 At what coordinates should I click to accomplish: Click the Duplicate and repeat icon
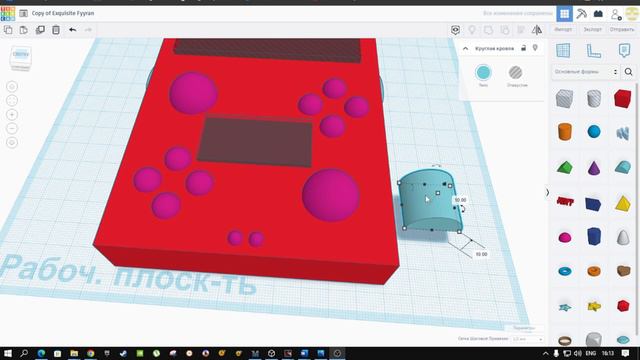40,30
